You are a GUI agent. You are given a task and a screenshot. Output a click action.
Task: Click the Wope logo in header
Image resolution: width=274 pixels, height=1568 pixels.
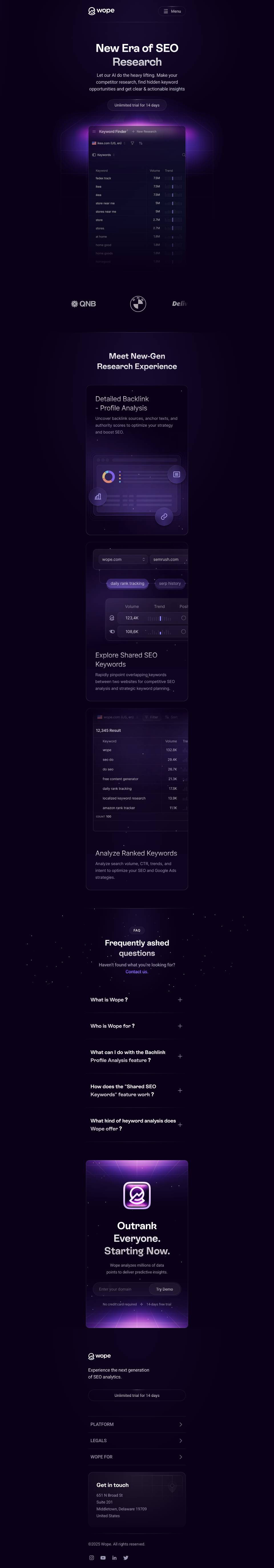point(101,11)
